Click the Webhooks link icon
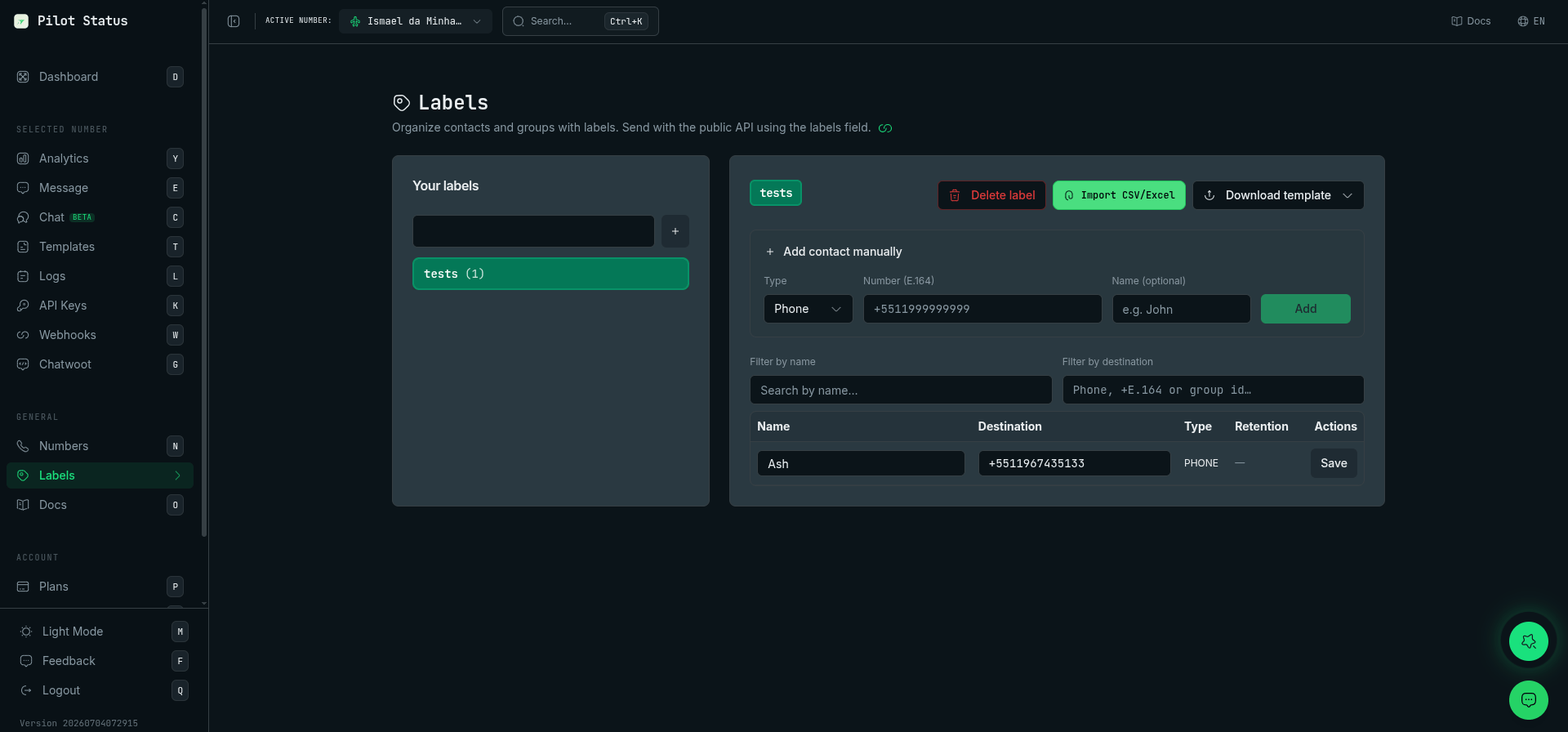Viewport: 1568px width, 732px height. coord(23,335)
